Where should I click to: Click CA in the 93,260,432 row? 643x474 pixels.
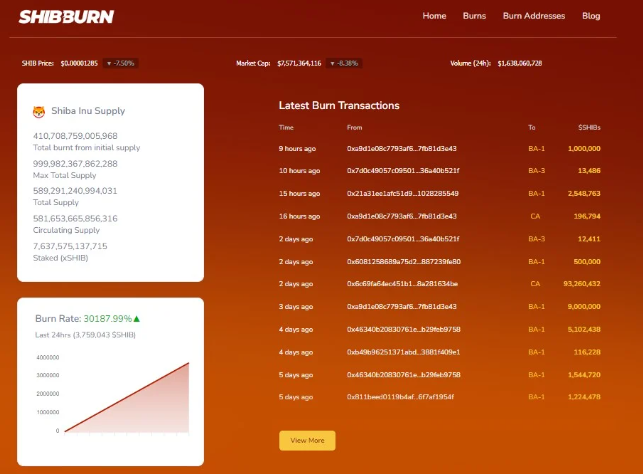[535, 283]
